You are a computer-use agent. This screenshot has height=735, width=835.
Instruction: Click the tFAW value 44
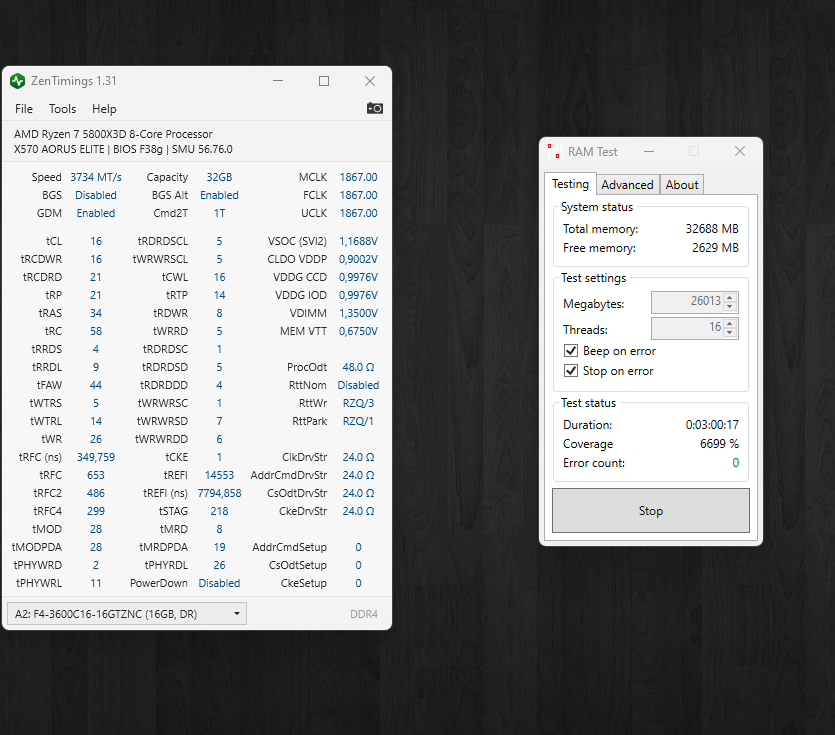[x=96, y=385]
